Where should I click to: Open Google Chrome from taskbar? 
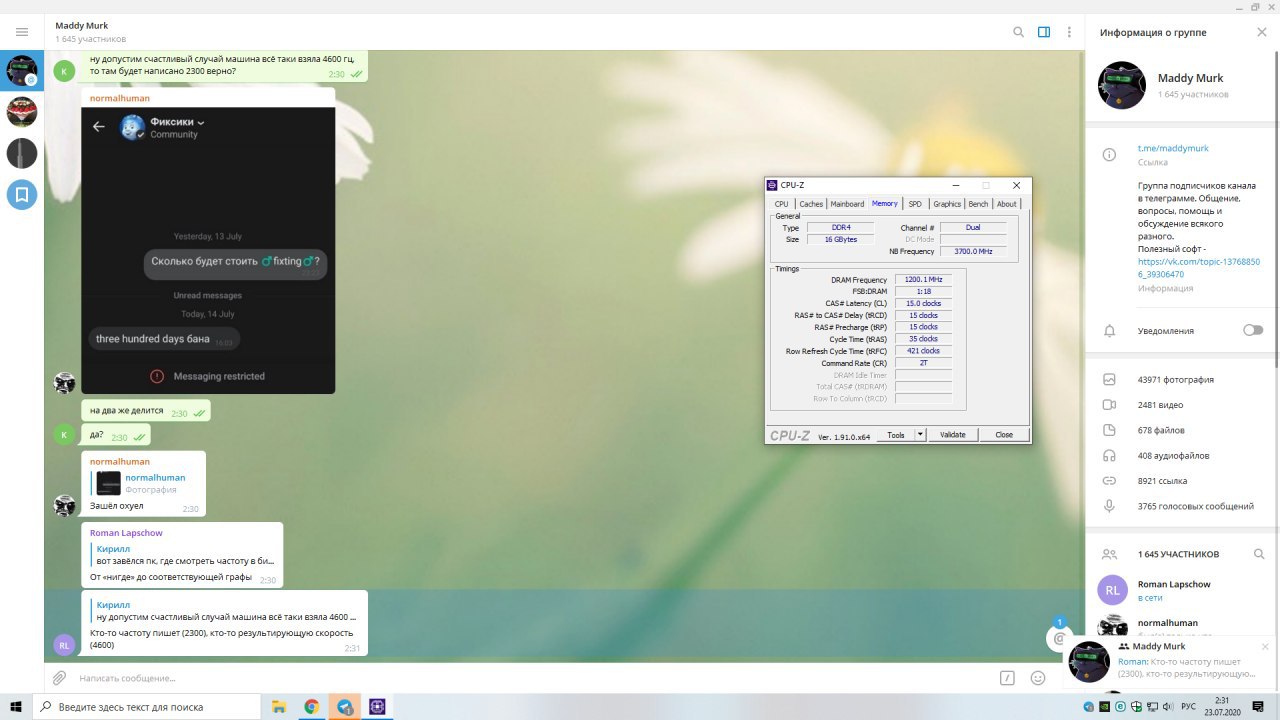coord(312,707)
